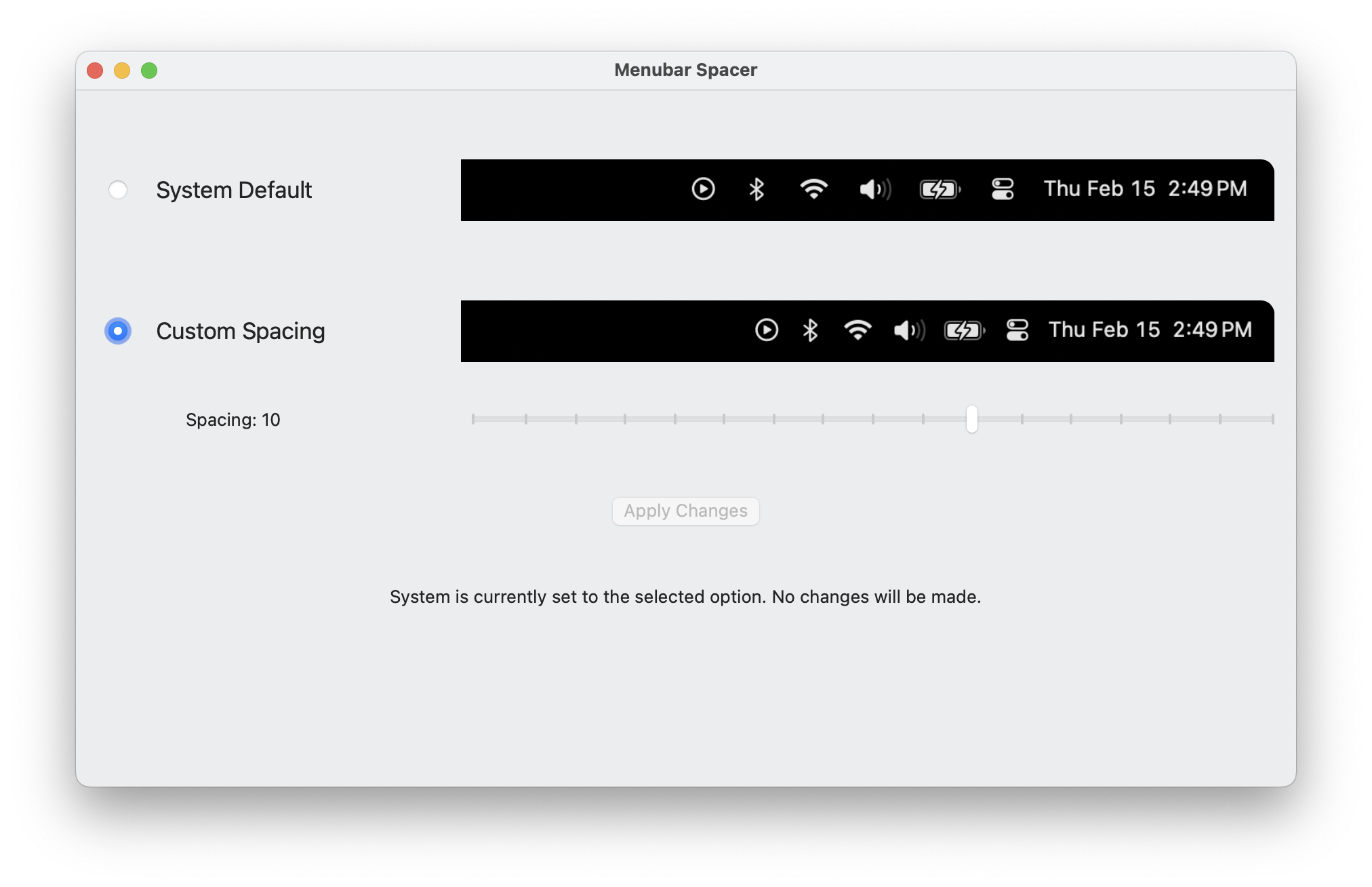This screenshot has height=887, width=1372.
Task: Click Apply Changes to save custom spacing
Action: [x=685, y=511]
